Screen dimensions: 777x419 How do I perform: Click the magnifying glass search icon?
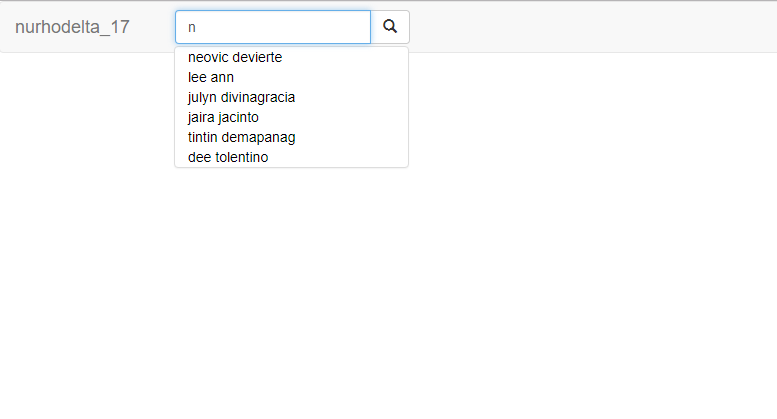click(390, 26)
